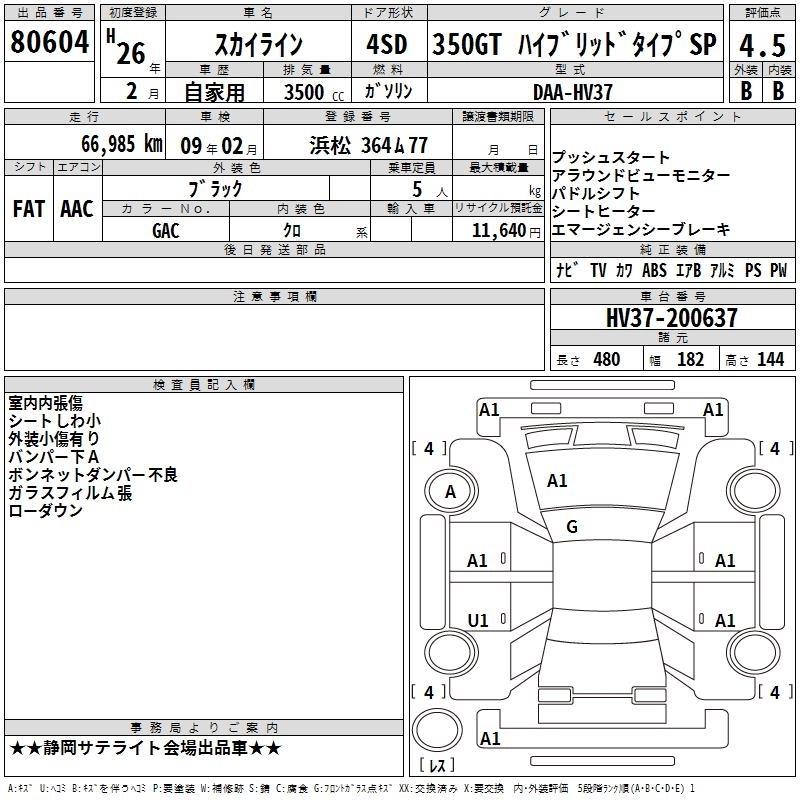Screen dimensions: 800x800
Task: Click the A1 scratch mark on the hood
Action: [x=557, y=481]
